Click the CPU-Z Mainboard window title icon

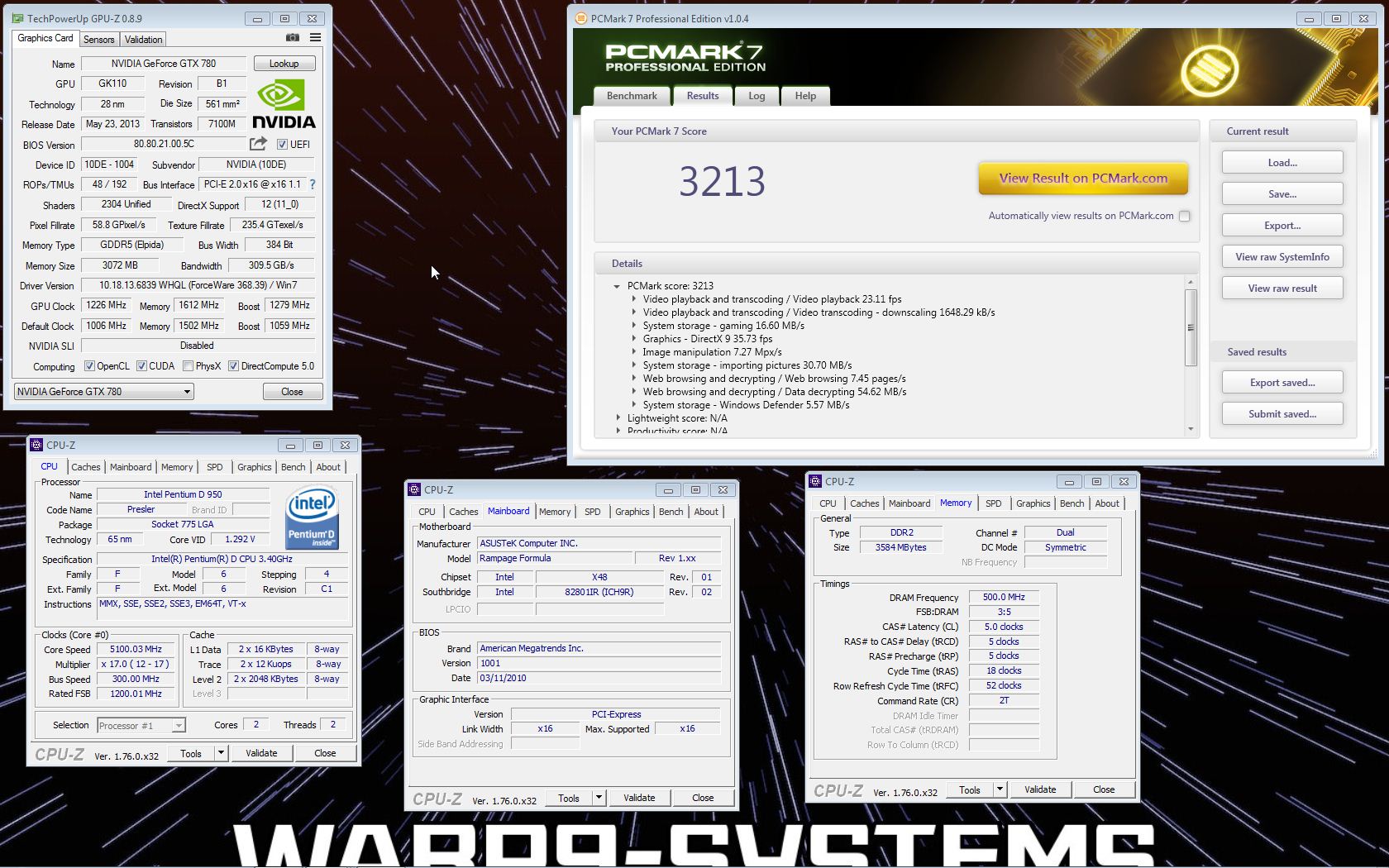click(414, 489)
